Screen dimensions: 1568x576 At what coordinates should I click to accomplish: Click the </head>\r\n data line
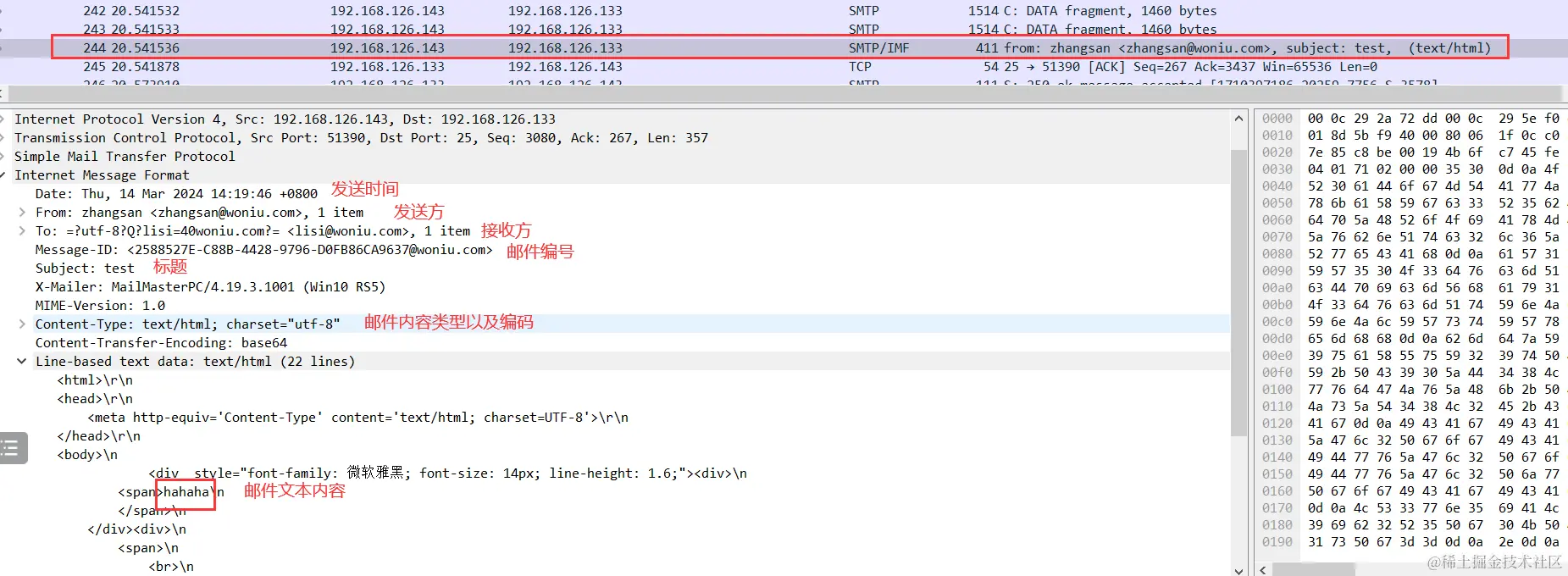click(98, 435)
